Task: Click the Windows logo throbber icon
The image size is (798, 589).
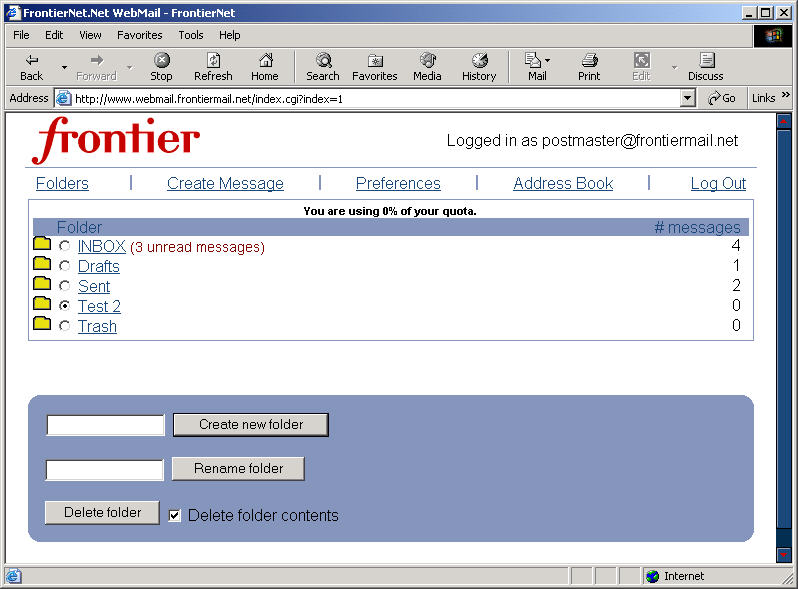Action: 773,36
